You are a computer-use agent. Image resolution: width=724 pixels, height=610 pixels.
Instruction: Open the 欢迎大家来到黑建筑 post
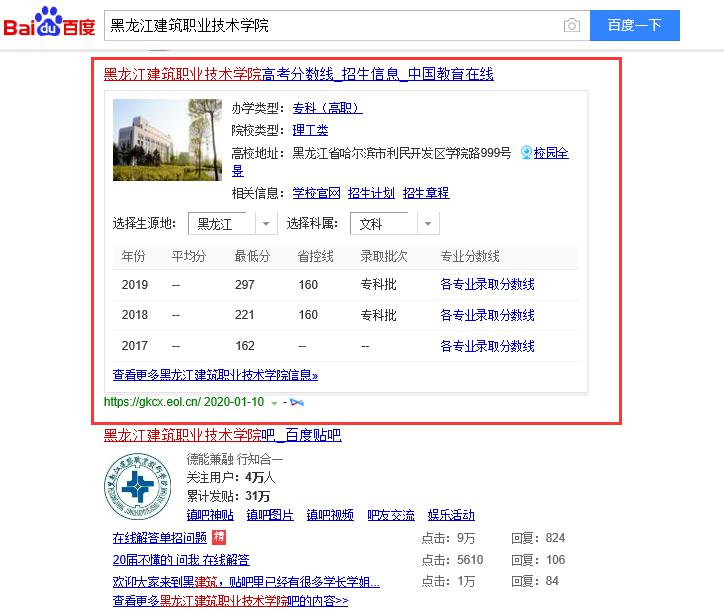tap(246, 581)
